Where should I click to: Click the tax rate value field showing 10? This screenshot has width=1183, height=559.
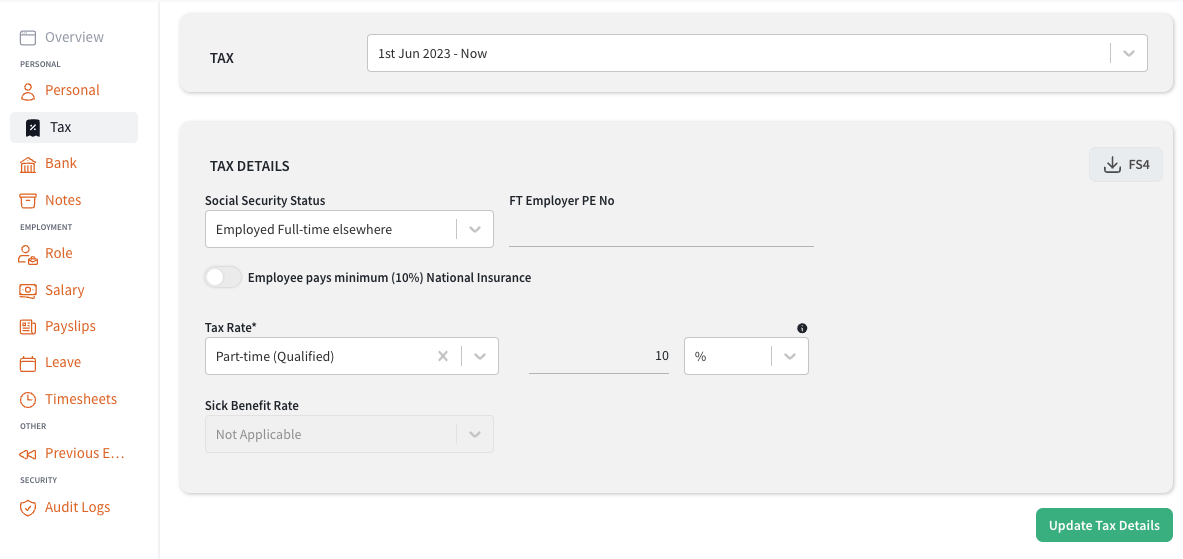(599, 356)
